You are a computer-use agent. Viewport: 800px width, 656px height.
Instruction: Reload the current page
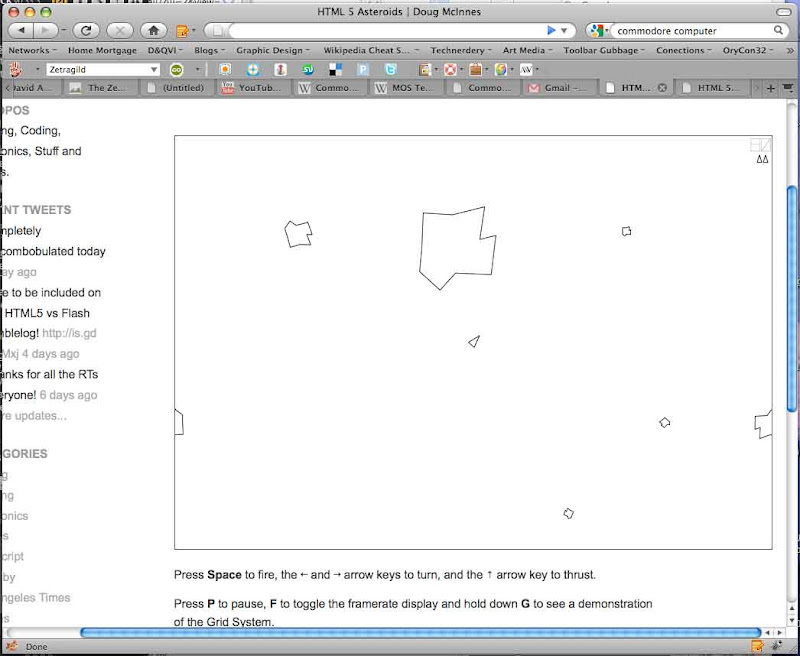coord(86,31)
